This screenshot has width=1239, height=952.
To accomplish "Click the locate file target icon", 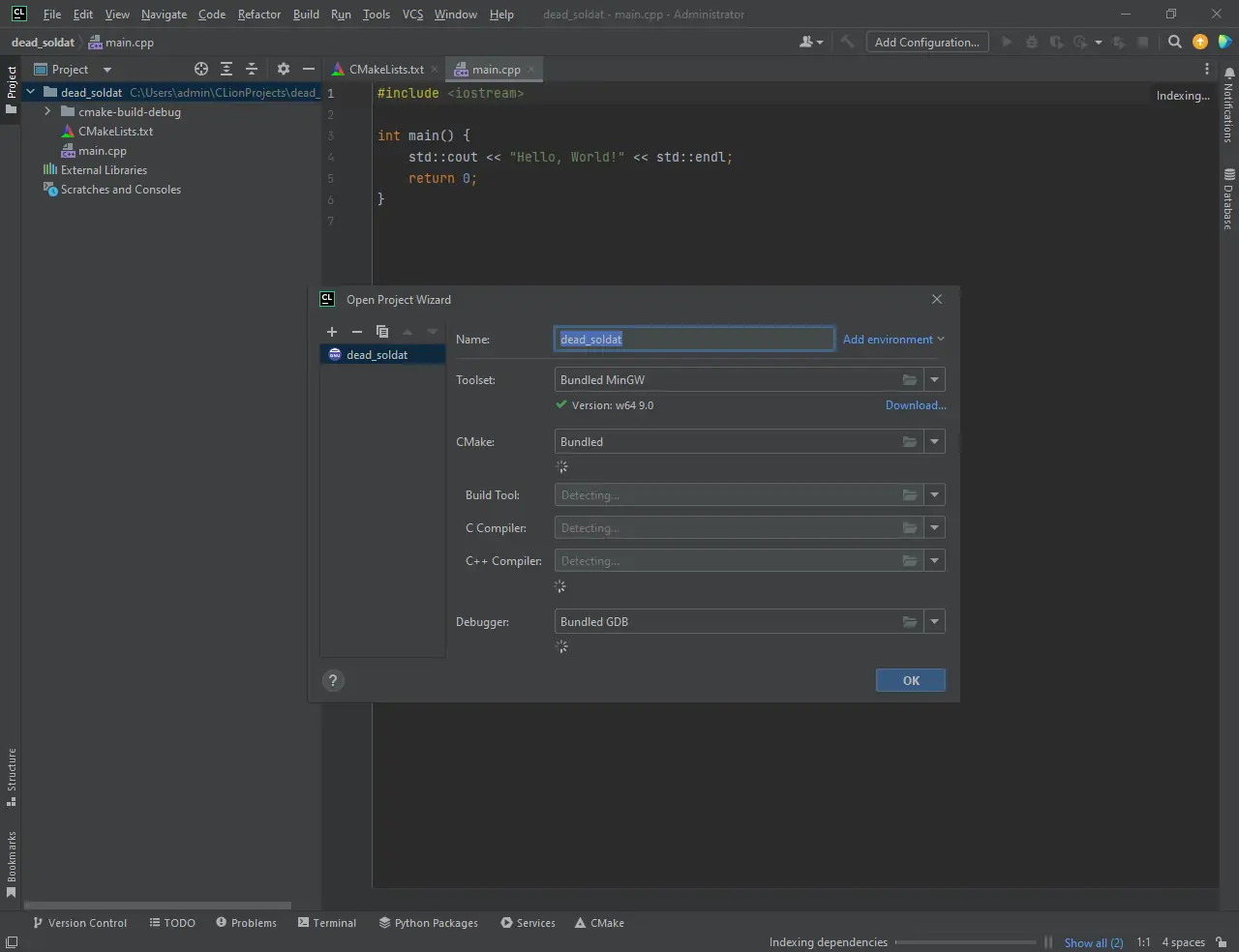I will [201, 70].
